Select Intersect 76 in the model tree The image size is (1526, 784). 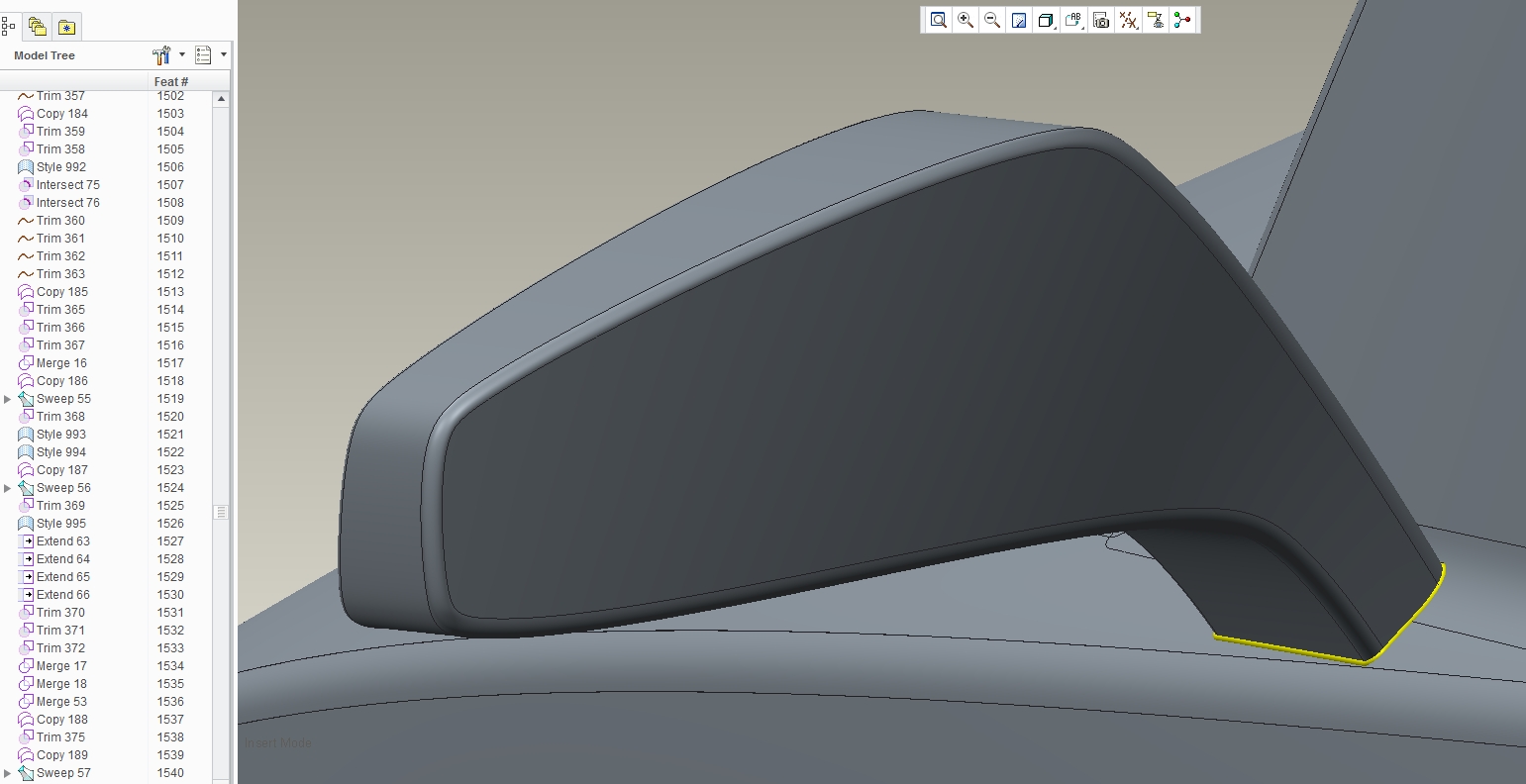(x=68, y=203)
